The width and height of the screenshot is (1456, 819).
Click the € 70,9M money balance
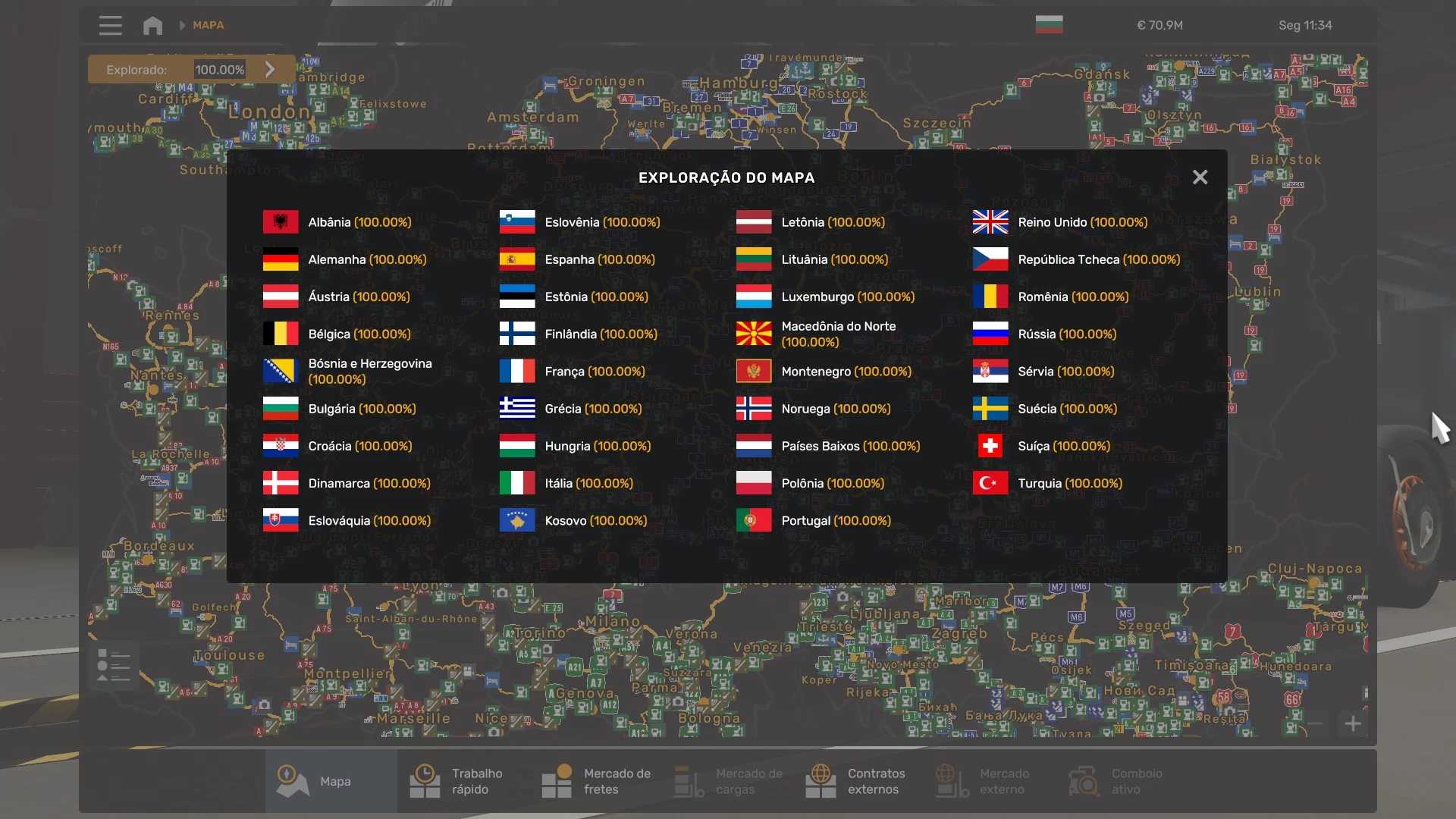[x=1159, y=25]
